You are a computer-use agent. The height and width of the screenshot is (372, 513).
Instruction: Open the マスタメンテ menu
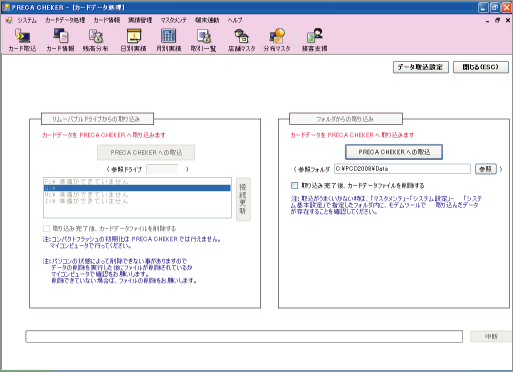tap(174, 20)
